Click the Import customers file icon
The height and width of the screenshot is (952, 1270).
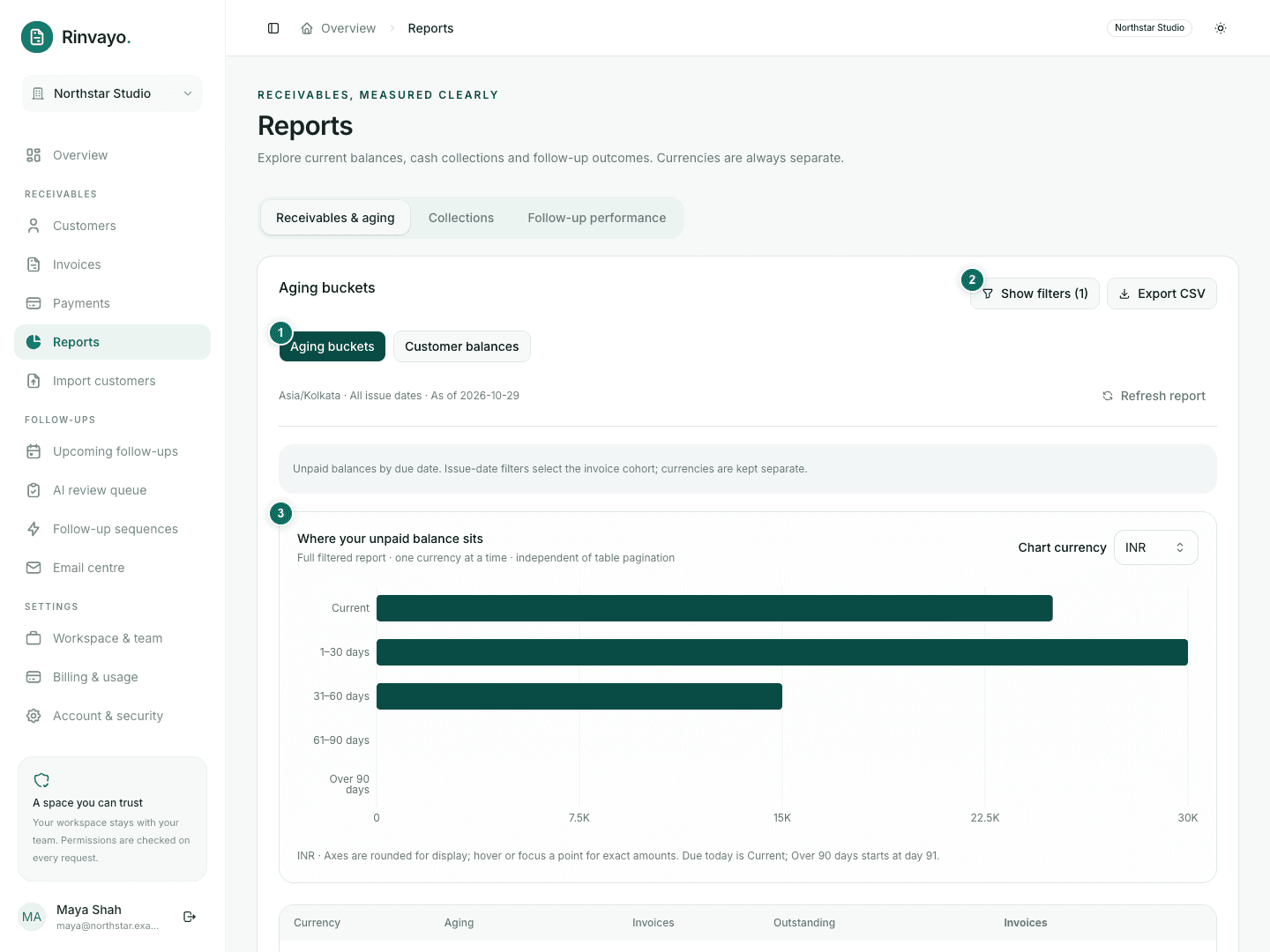point(34,381)
